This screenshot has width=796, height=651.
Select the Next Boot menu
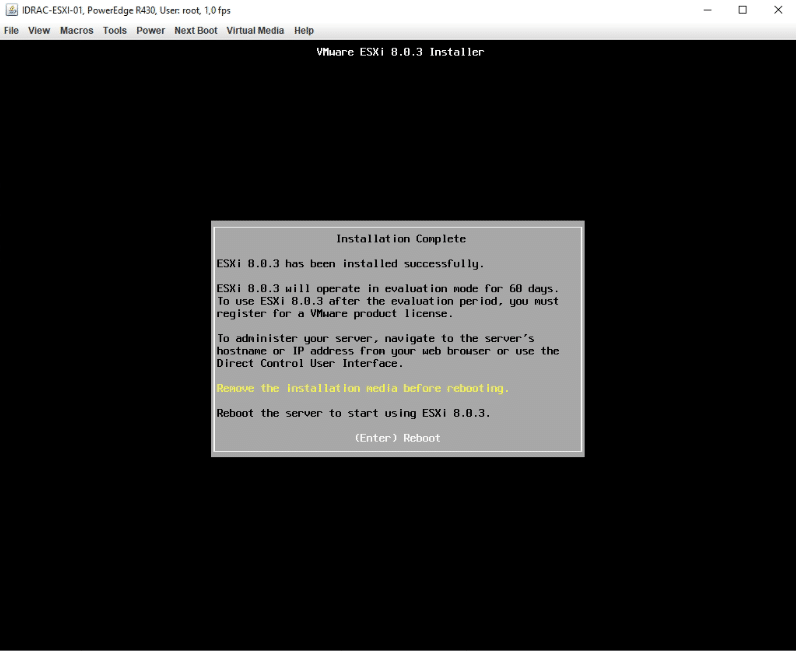[196, 31]
